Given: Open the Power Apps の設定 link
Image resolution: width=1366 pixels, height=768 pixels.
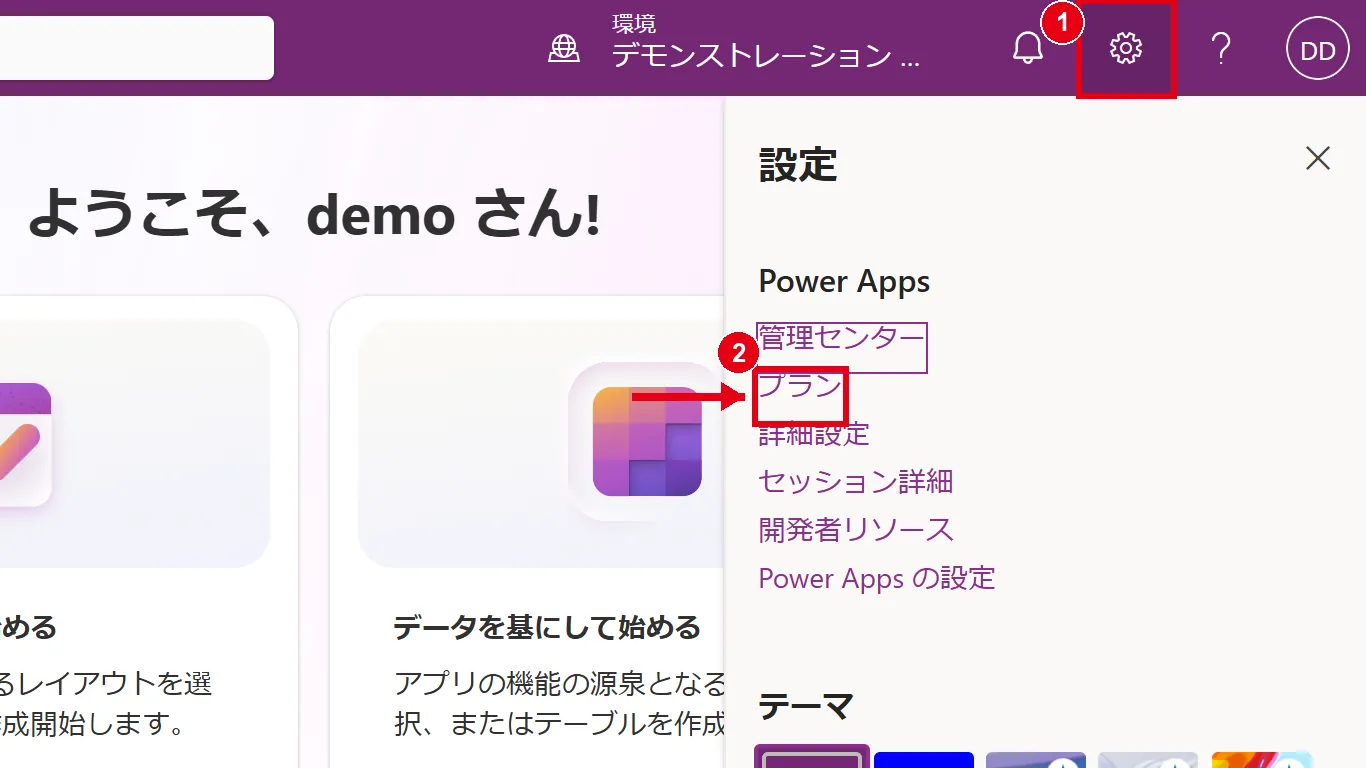Looking at the screenshot, I should [x=877, y=578].
